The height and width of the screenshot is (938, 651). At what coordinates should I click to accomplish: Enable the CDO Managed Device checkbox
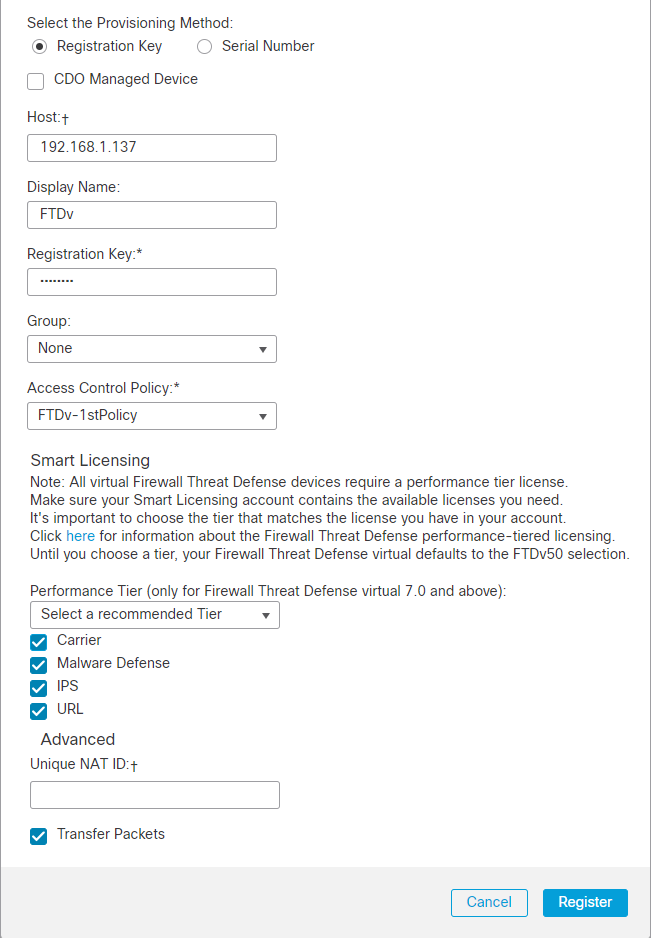[36, 80]
